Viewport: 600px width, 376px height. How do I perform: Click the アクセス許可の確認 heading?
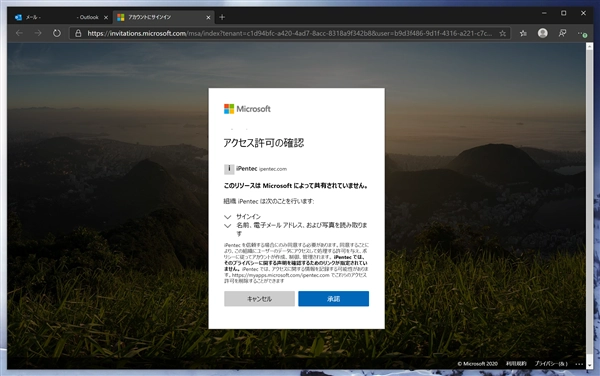pos(264,143)
